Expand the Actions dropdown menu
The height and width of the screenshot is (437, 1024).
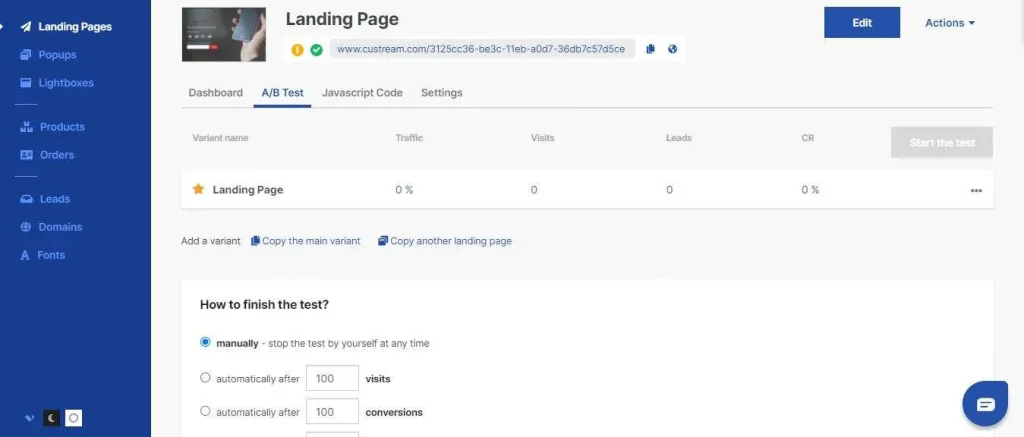(x=949, y=23)
